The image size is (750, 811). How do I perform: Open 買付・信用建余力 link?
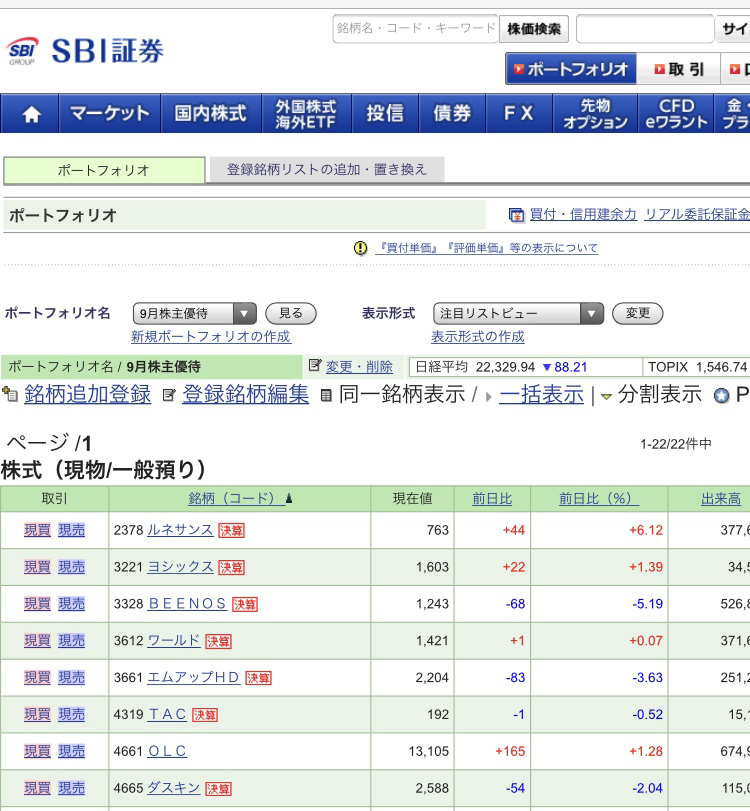pyautogui.click(x=583, y=214)
